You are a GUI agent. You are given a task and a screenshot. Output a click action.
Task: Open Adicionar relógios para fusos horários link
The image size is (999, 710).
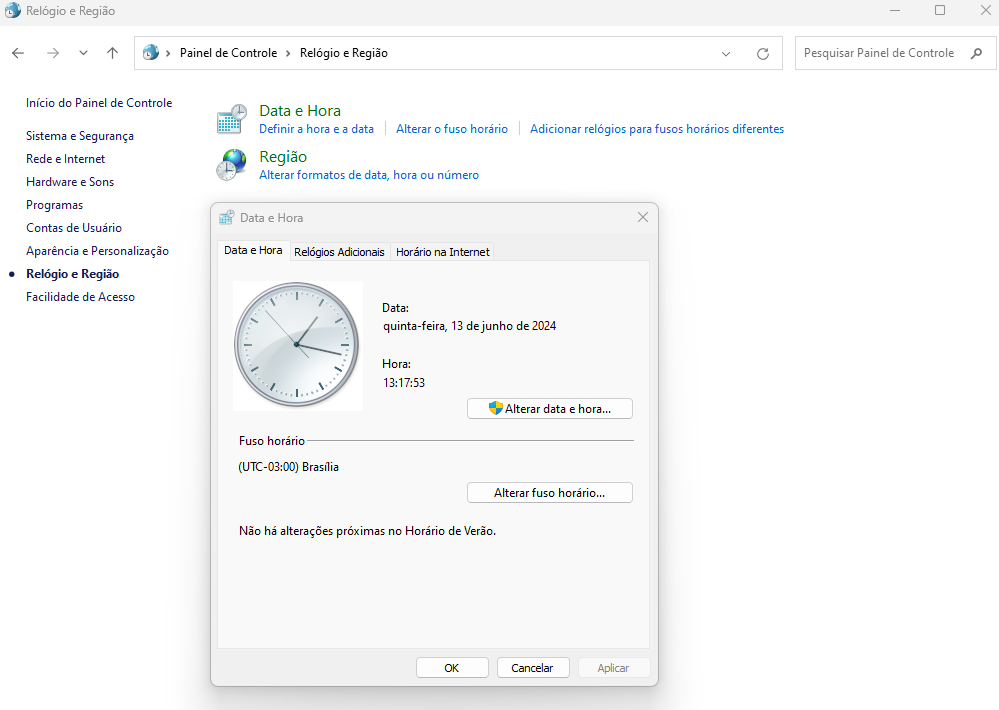click(656, 129)
